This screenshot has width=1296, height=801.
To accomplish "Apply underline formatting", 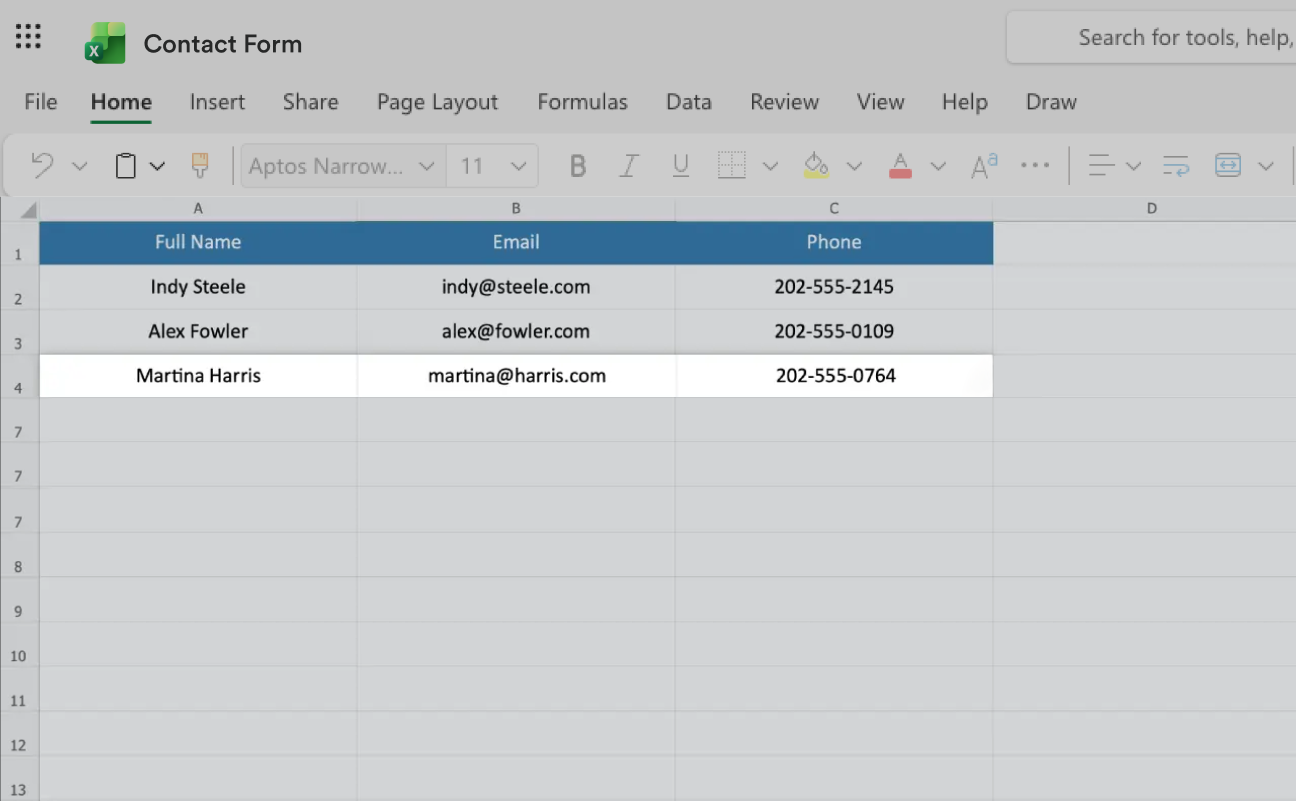I will pos(681,165).
